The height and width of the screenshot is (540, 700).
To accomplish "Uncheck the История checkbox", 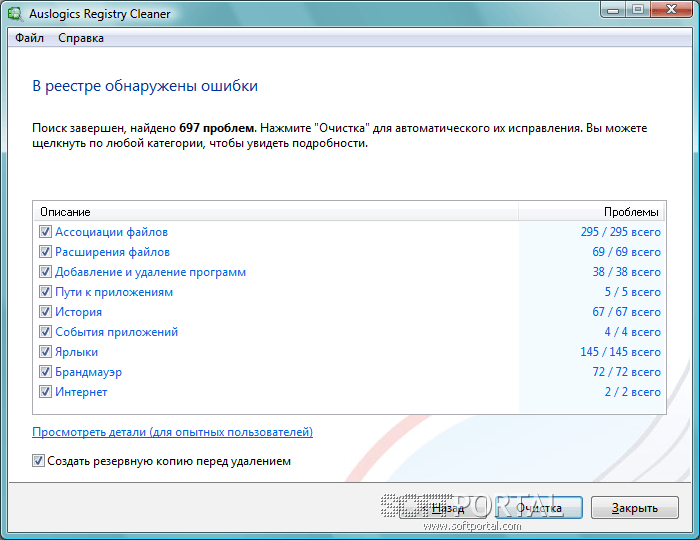I will [45, 311].
